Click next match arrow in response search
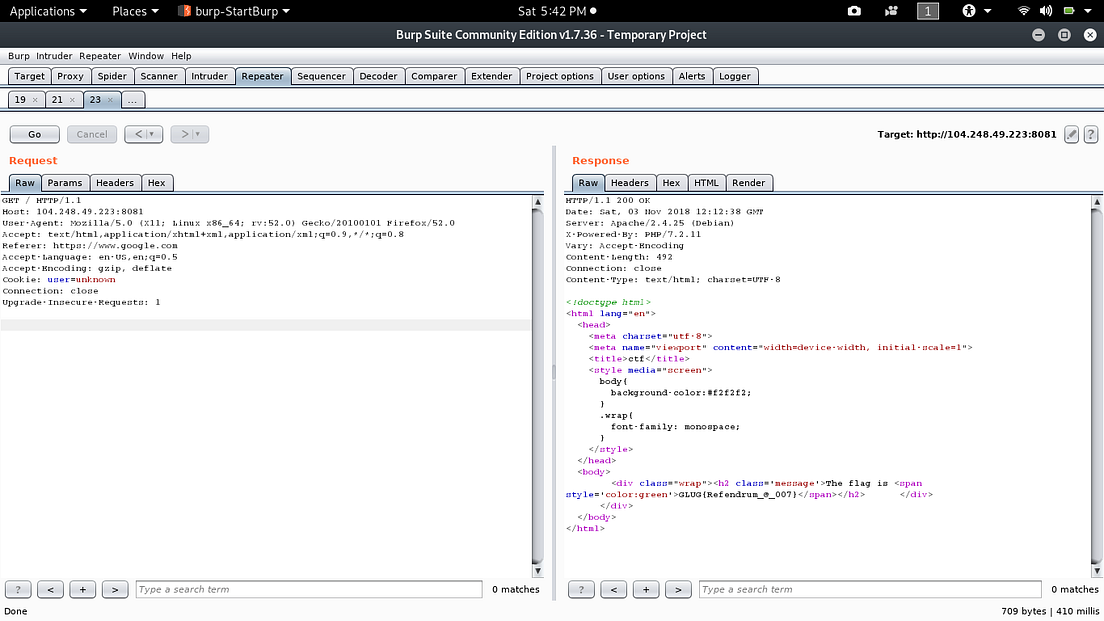1104x621 pixels. pyautogui.click(x=678, y=589)
